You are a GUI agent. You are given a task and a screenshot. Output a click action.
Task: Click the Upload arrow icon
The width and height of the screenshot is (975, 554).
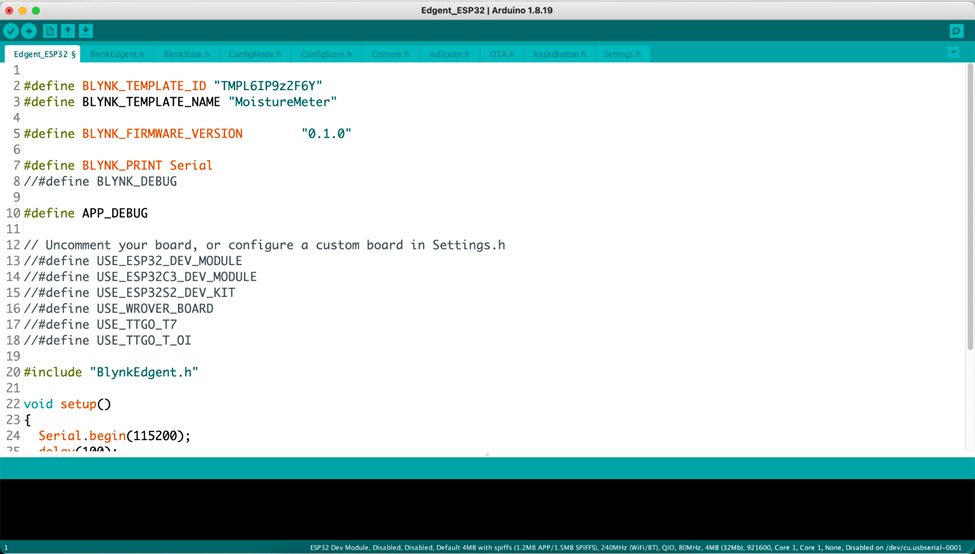pyautogui.click(x=29, y=31)
